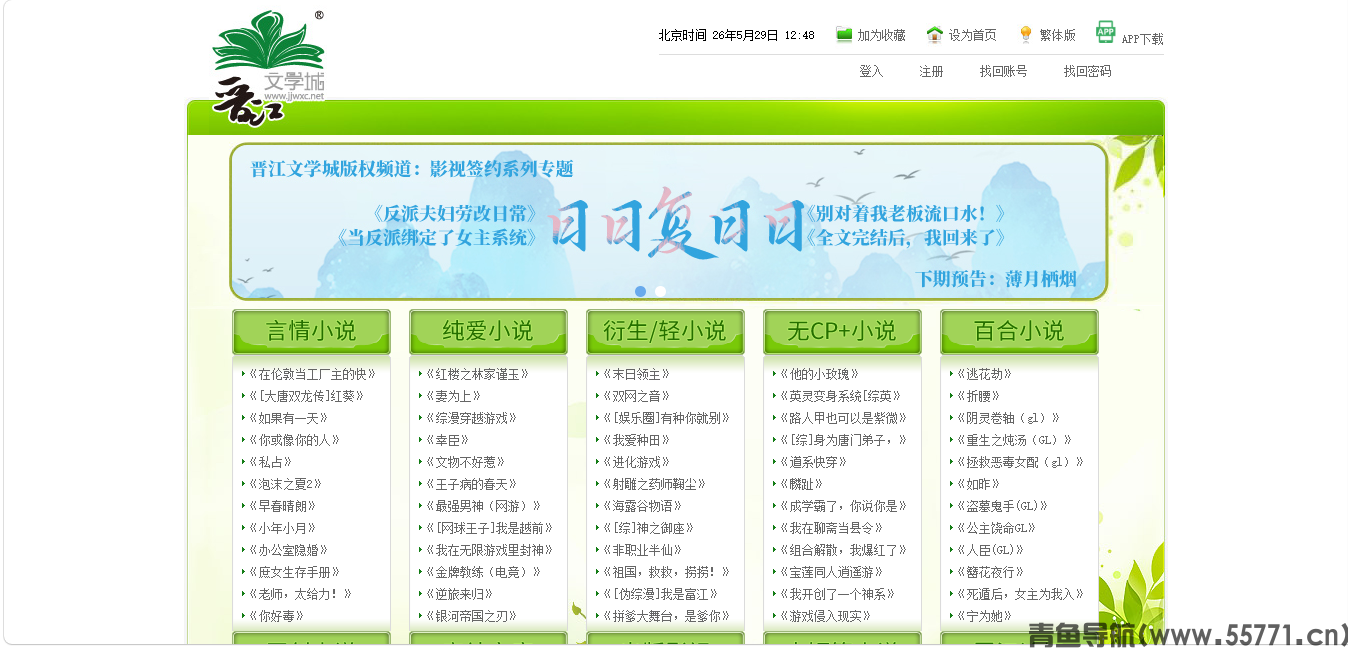Open novel 《综漫穿越游戏》

(x=472, y=418)
